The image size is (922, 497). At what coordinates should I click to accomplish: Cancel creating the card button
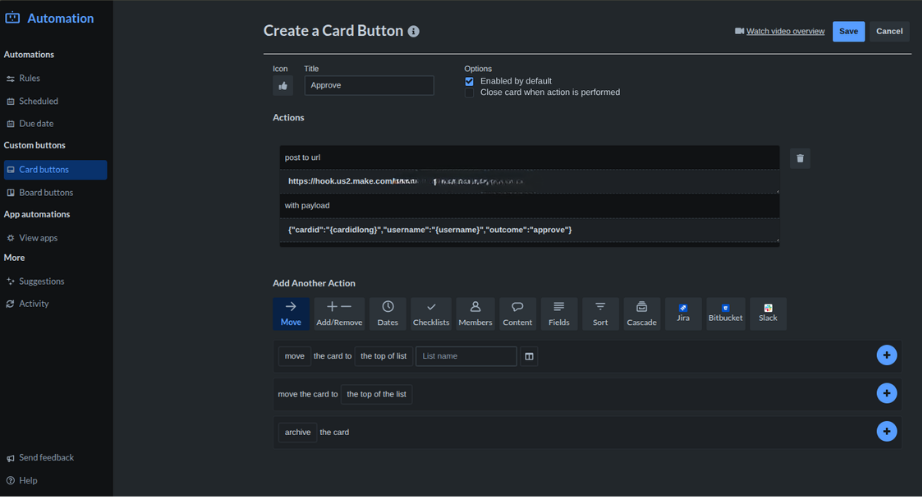(x=889, y=31)
